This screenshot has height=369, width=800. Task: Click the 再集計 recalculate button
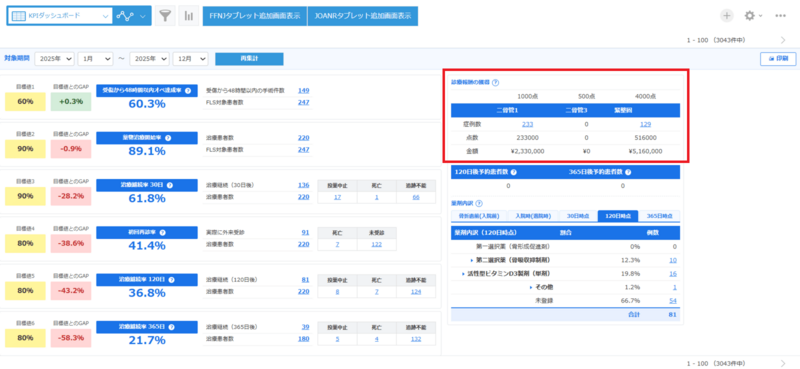point(249,59)
